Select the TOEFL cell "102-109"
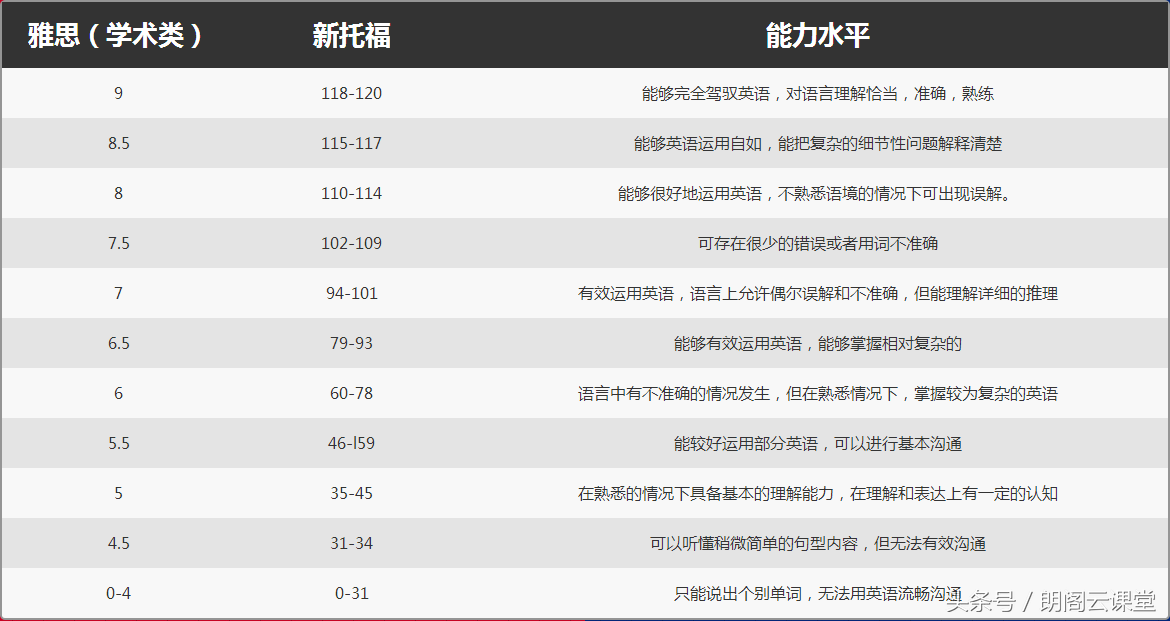This screenshot has width=1170, height=621. (351, 243)
